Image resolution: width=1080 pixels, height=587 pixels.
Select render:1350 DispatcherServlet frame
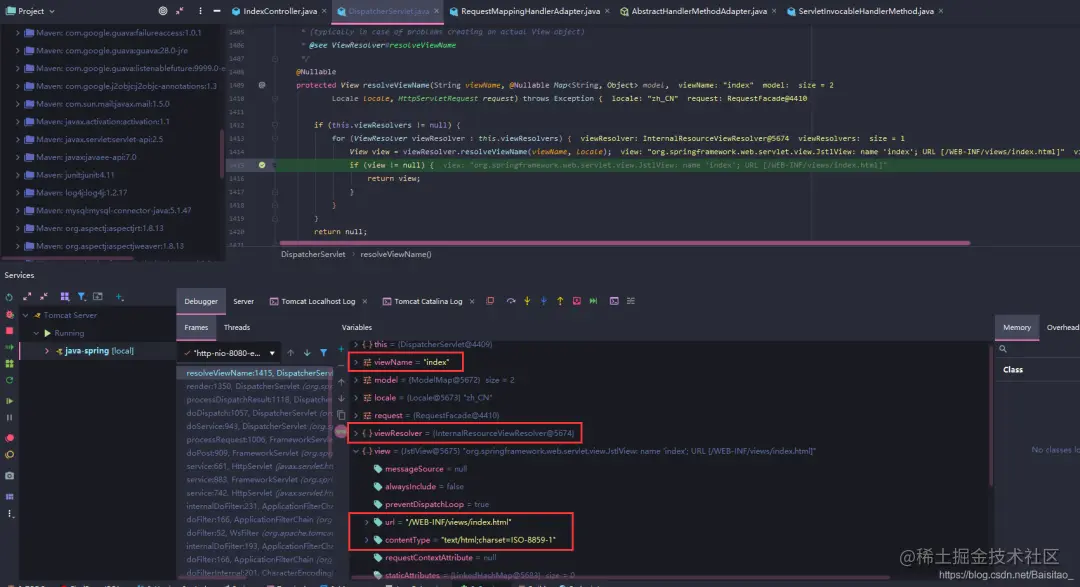pyautogui.click(x=256, y=386)
